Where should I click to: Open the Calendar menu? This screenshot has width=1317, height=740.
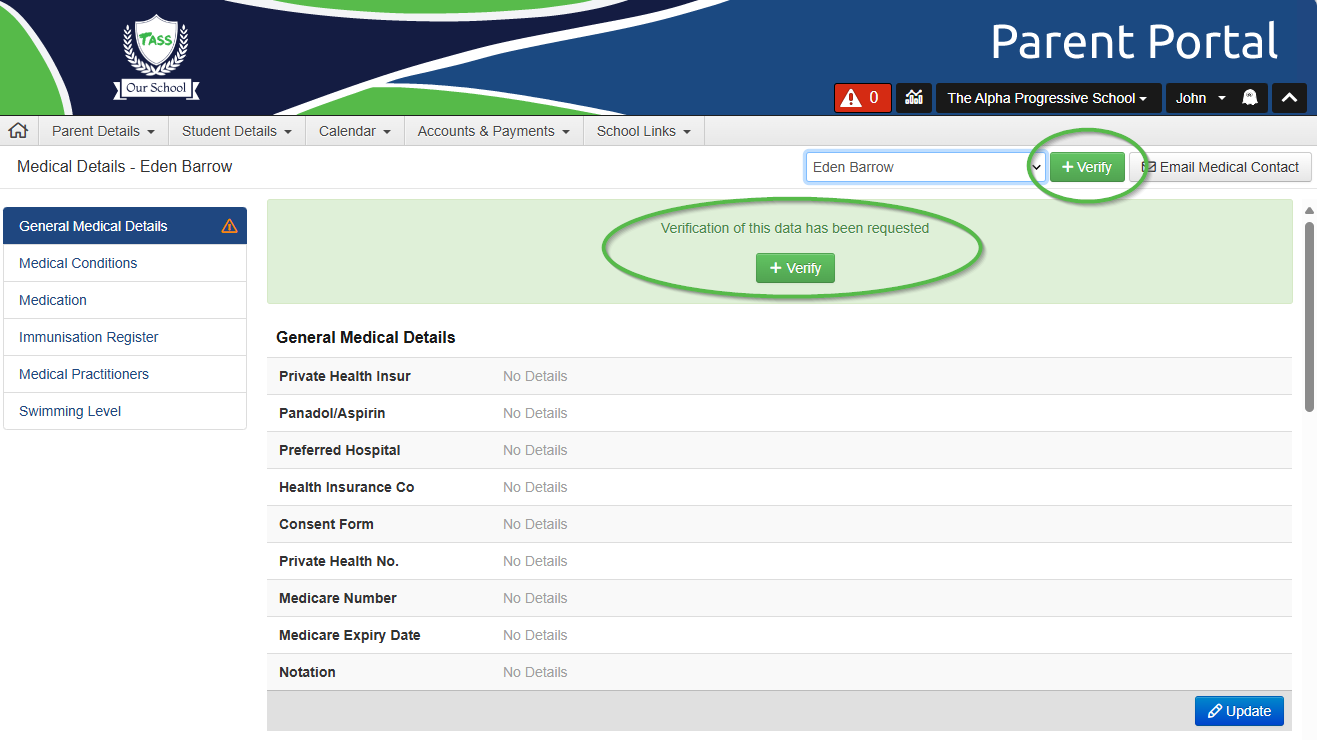tap(354, 131)
